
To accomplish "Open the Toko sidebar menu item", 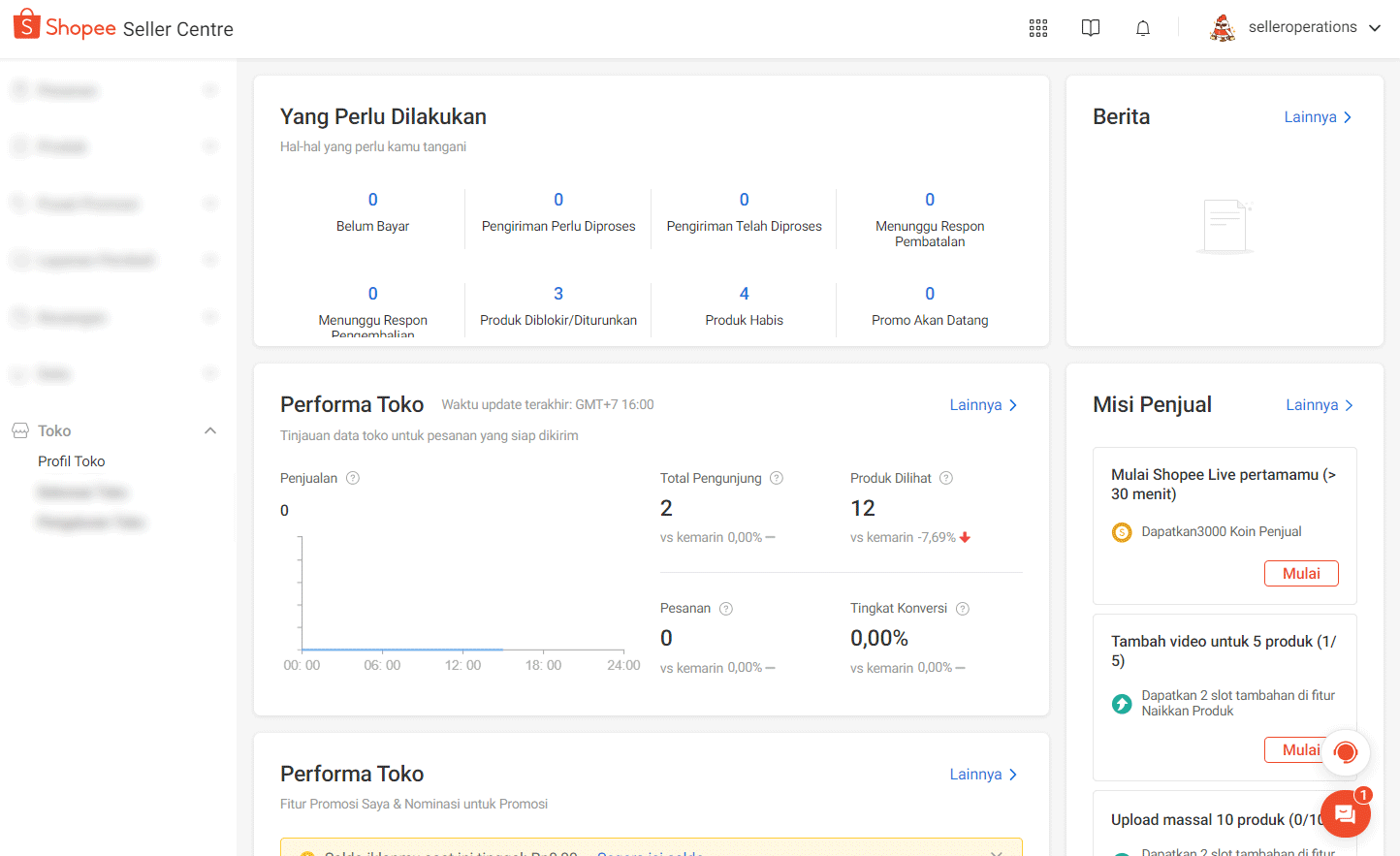I will coord(54,430).
